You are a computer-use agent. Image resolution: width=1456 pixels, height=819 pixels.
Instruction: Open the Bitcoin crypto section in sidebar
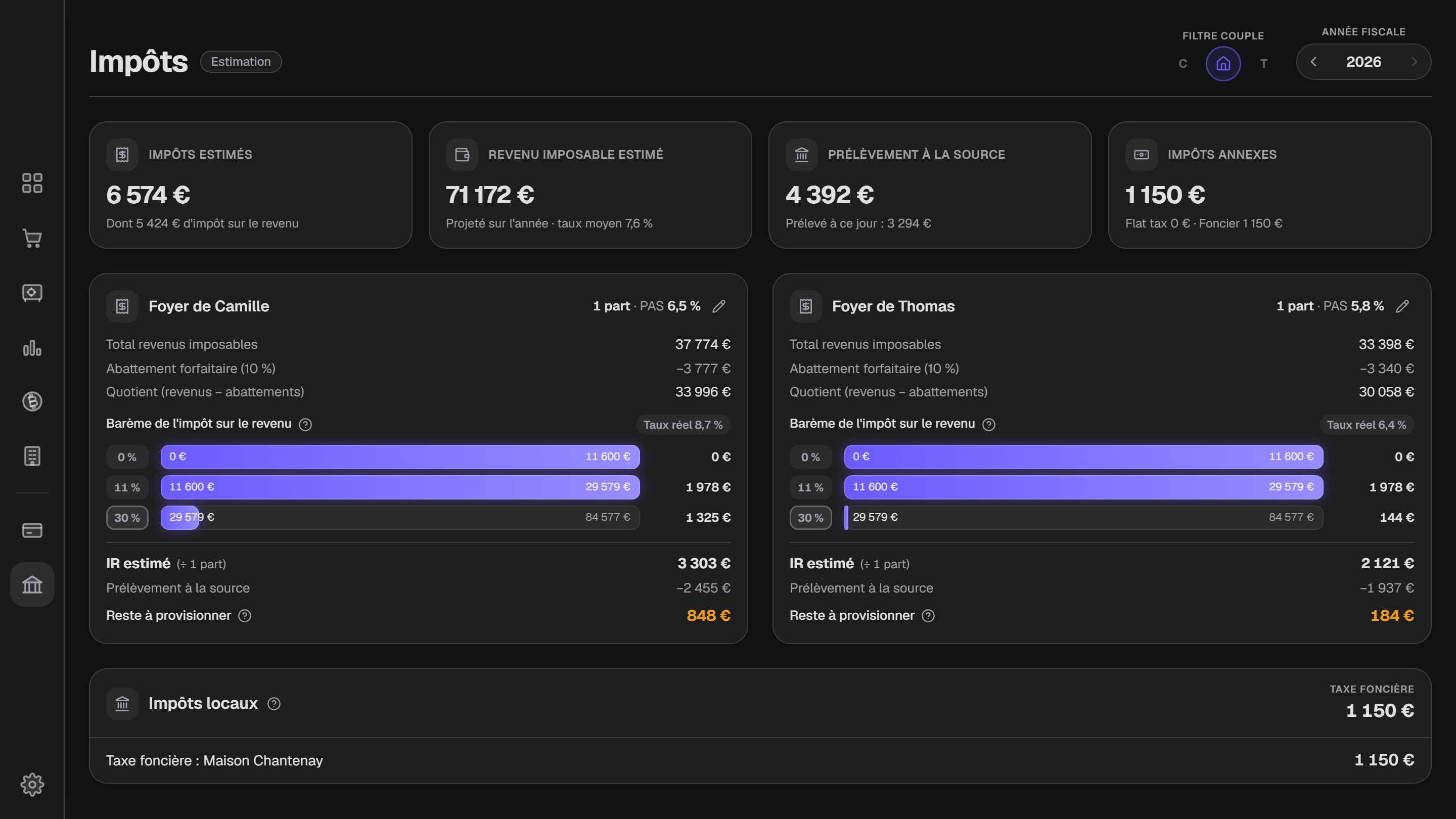(x=32, y=401)
